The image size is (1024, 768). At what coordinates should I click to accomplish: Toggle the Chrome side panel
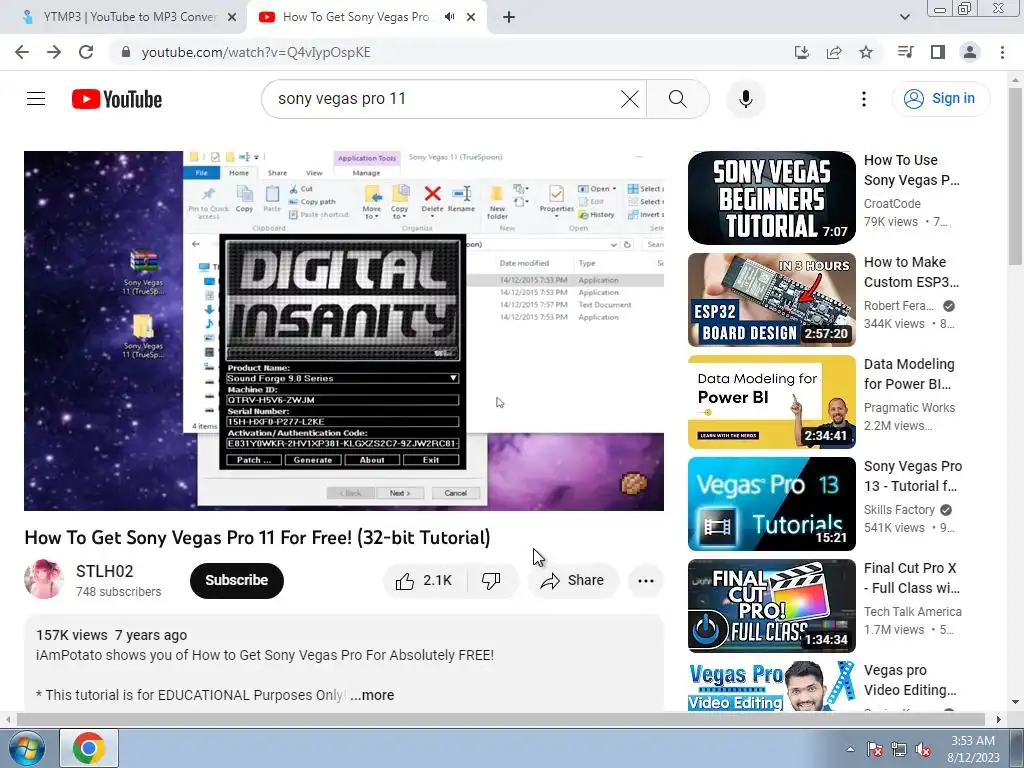(x=938, y=52)
